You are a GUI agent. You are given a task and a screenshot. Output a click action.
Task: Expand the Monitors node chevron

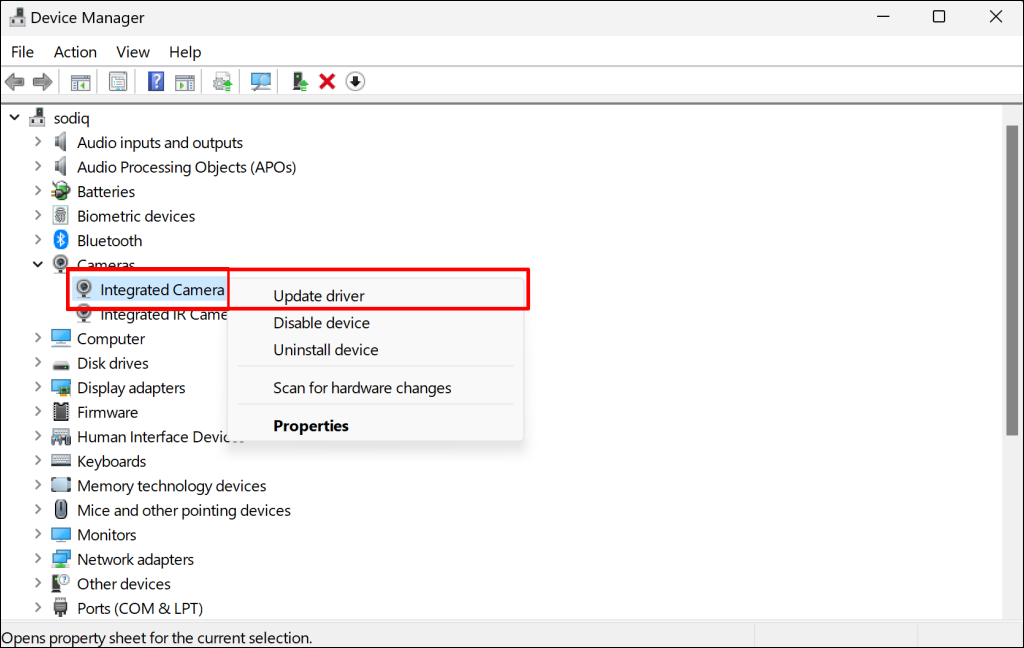pos(38,534)
